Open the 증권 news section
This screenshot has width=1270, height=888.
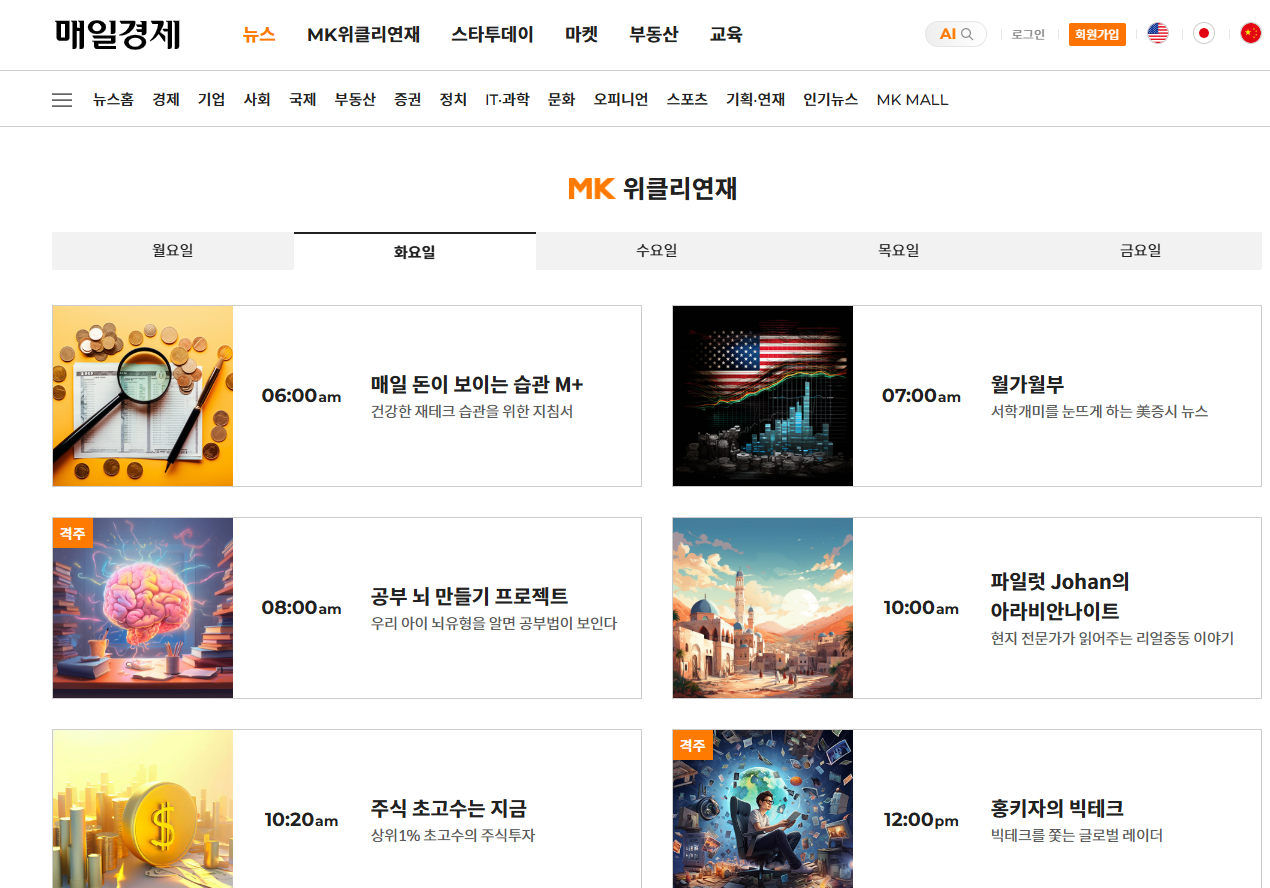(x=407, y=99)
